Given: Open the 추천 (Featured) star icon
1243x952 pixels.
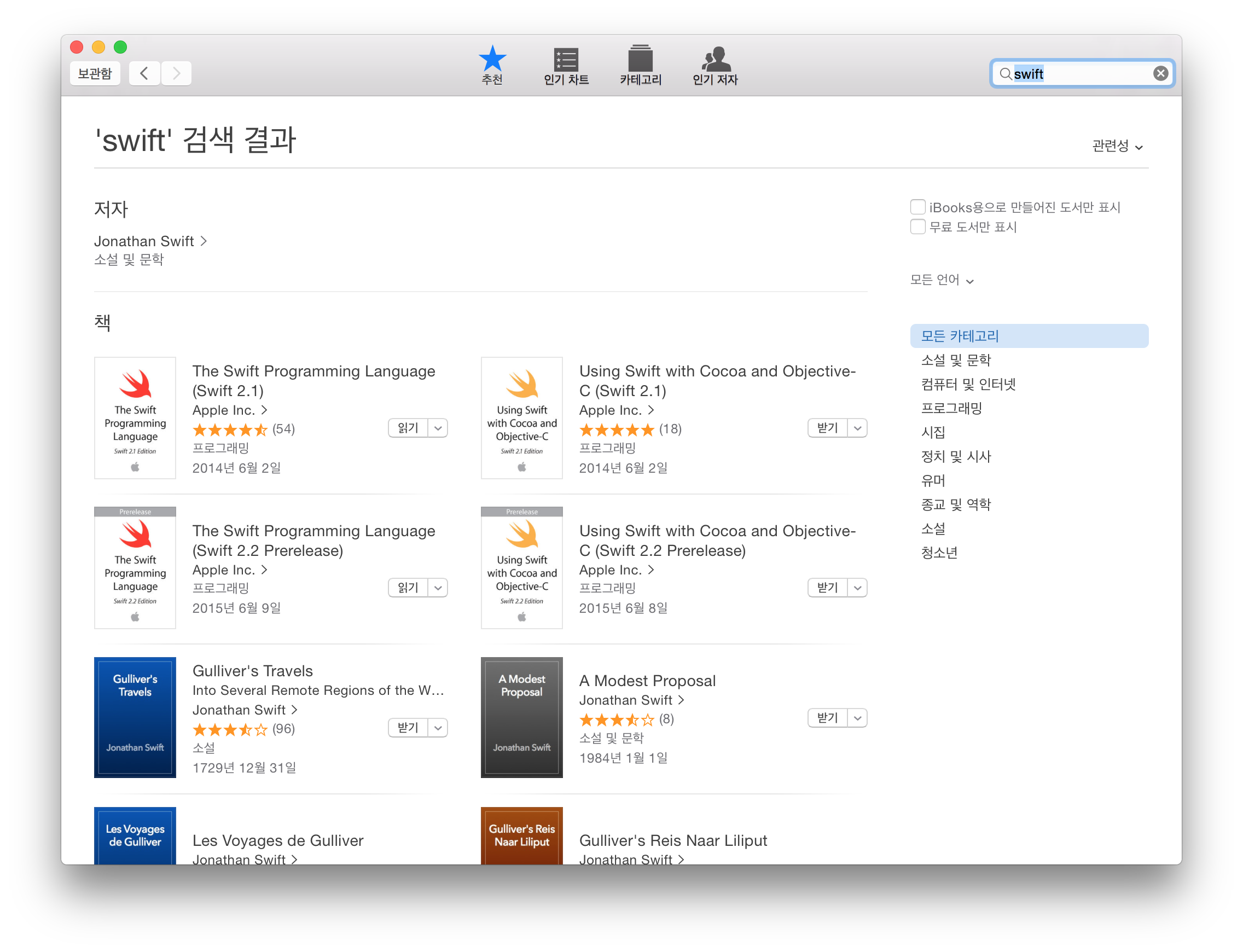Looking at the screenshot, I should (492, 59).
